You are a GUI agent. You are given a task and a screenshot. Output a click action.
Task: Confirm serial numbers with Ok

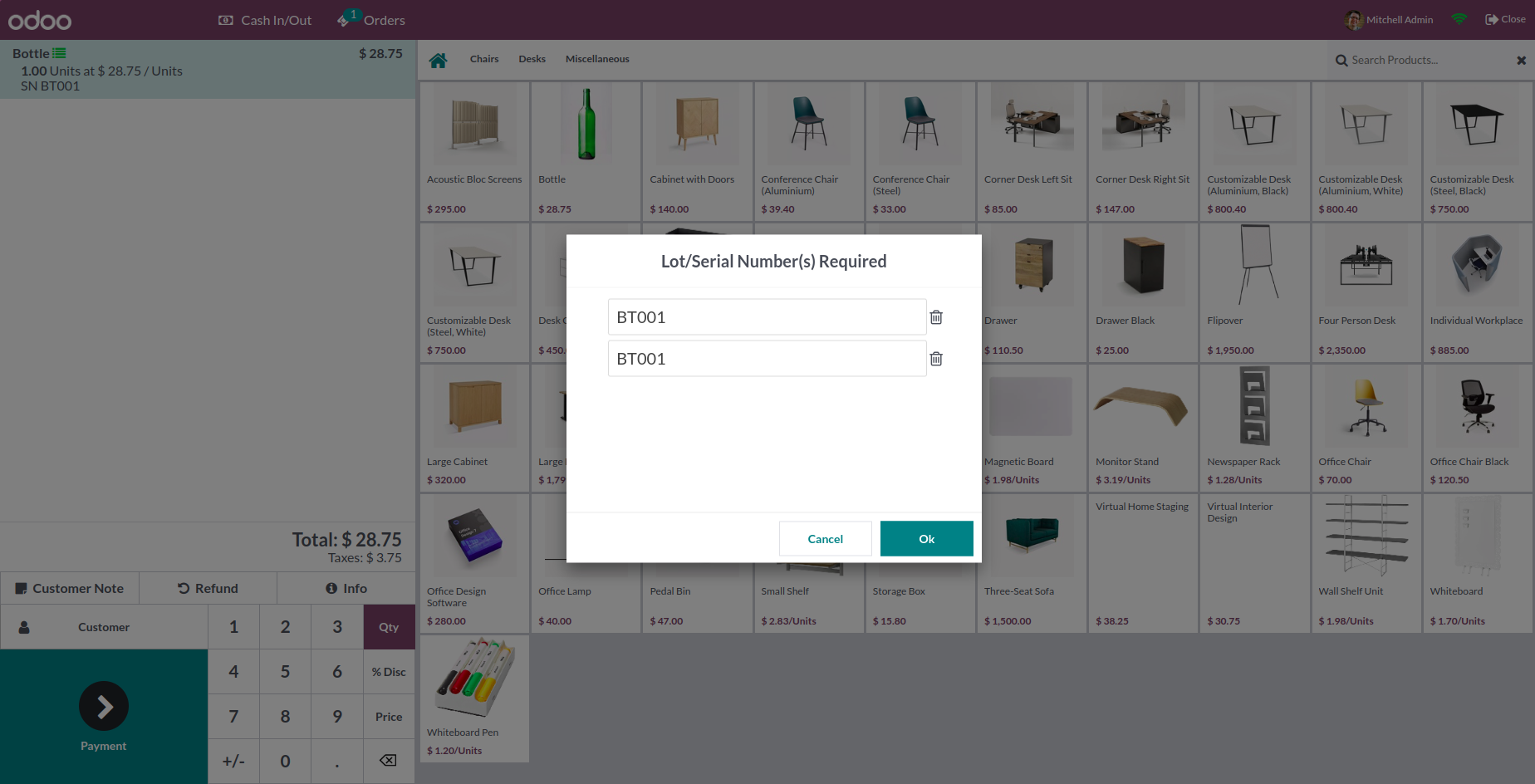[926, 539]
